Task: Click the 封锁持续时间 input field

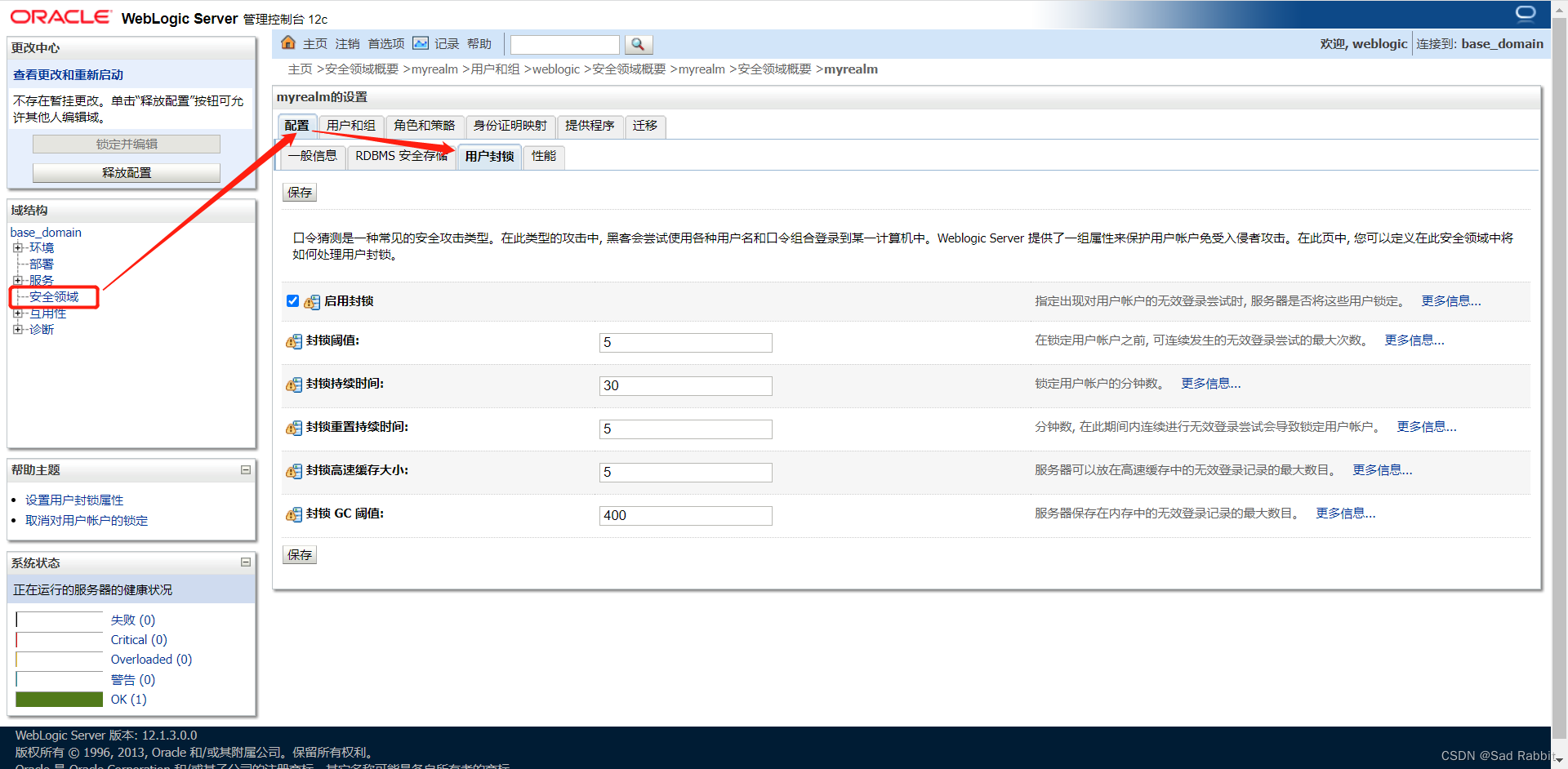Action: pyautogui.click(x=686, y=386)
